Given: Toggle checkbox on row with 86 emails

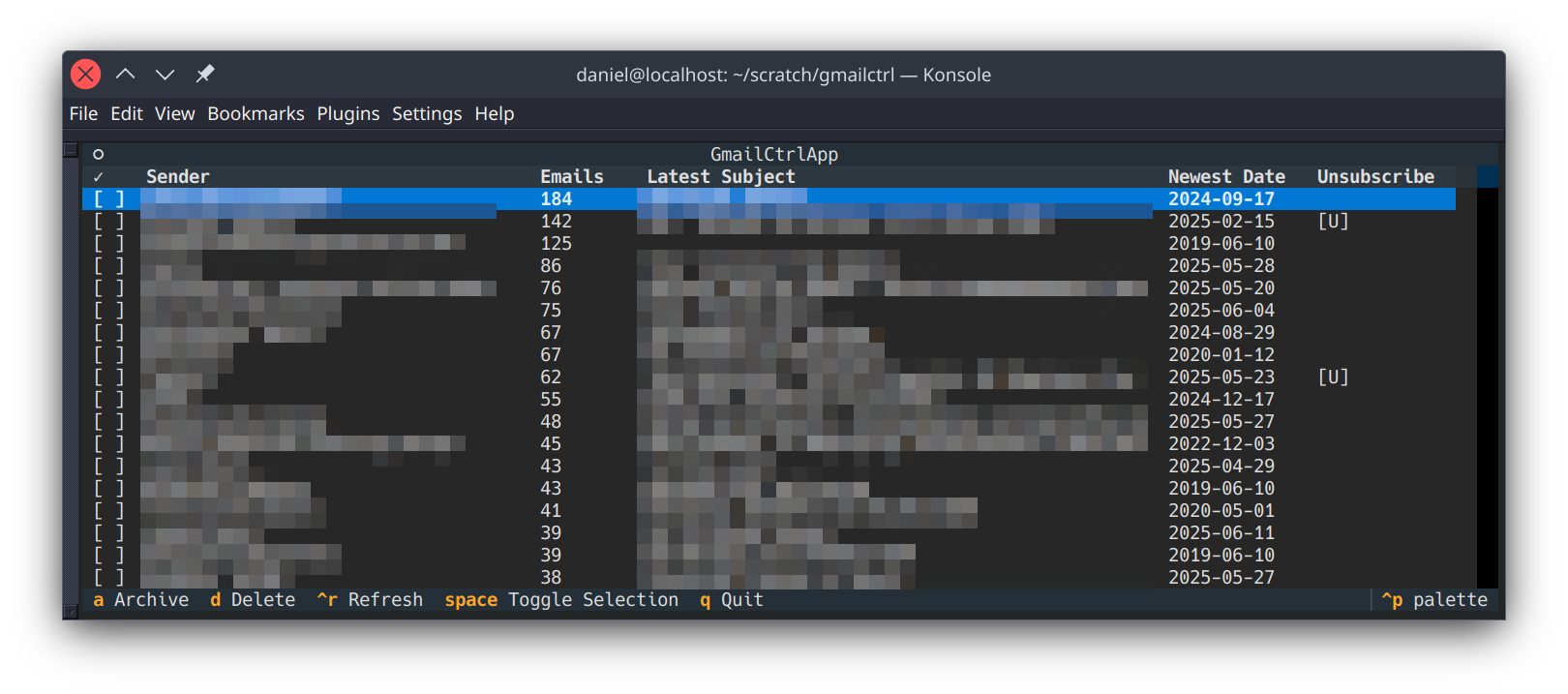Looking at the screenshot, I should pos(108,266).
